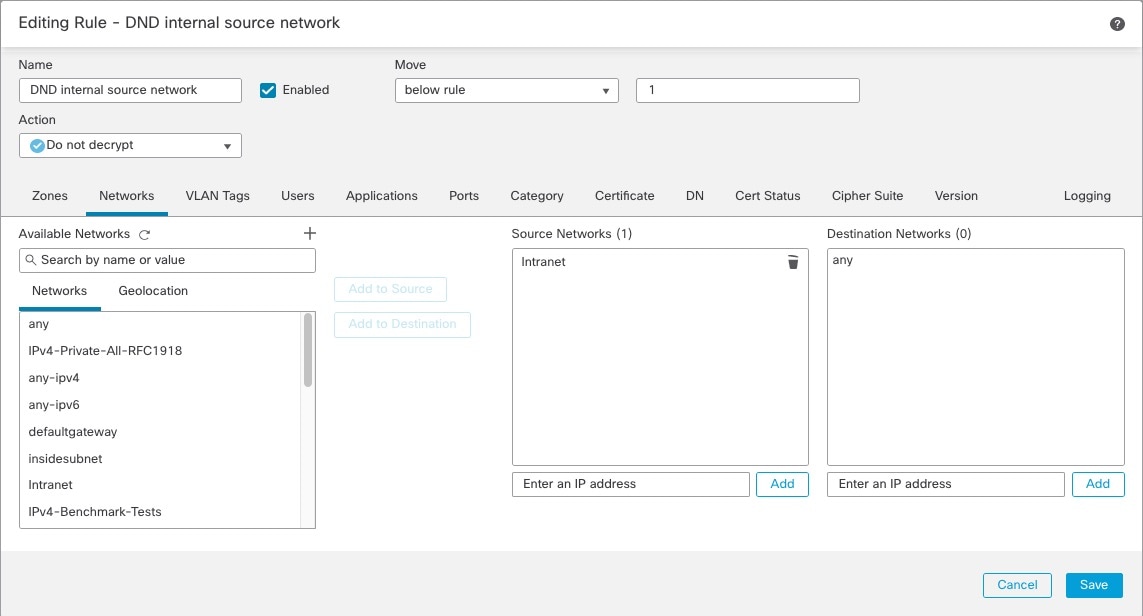Image resolution: width=1143 pixels, height=616 pixels.
Task: Select the Networks sub-tab under Available Networks
Action: click(60, 291)
